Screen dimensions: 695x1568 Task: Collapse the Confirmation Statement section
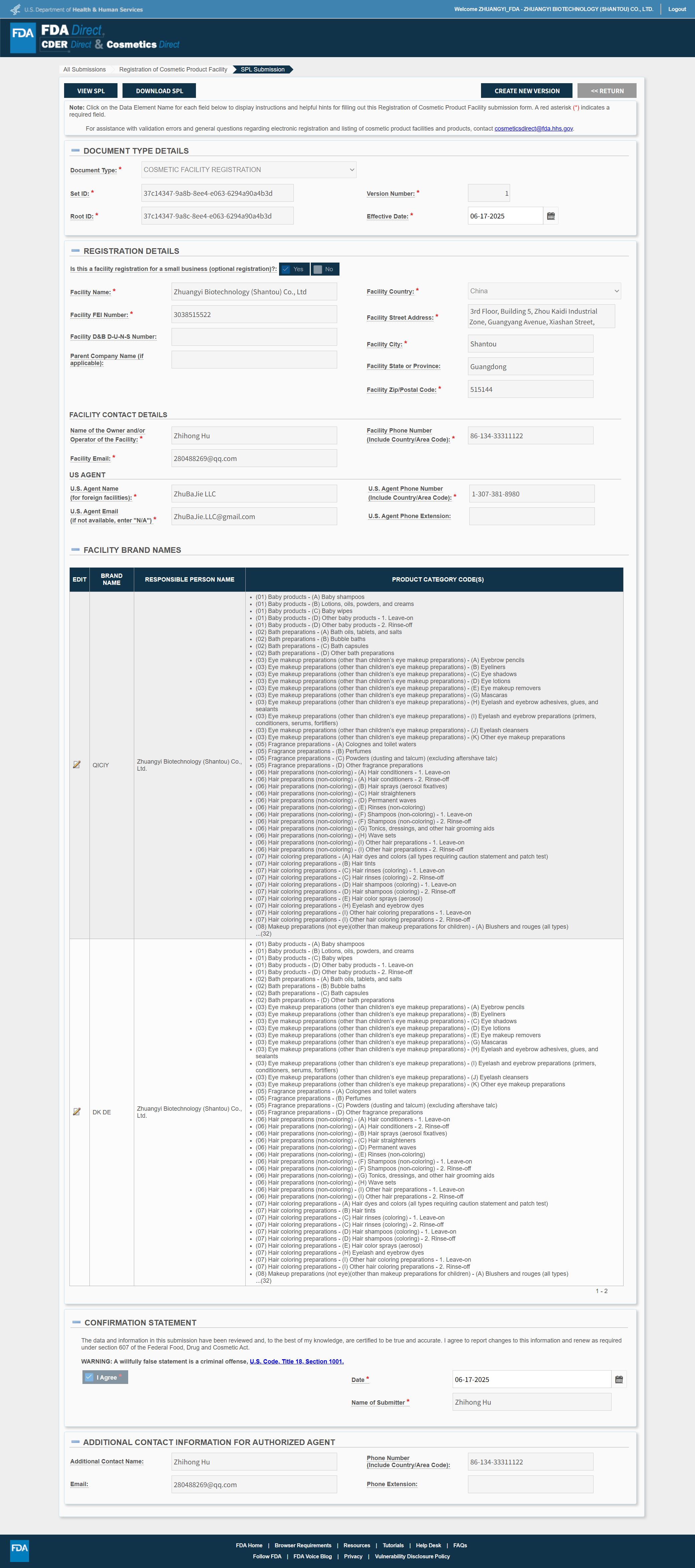[77, 1322]
